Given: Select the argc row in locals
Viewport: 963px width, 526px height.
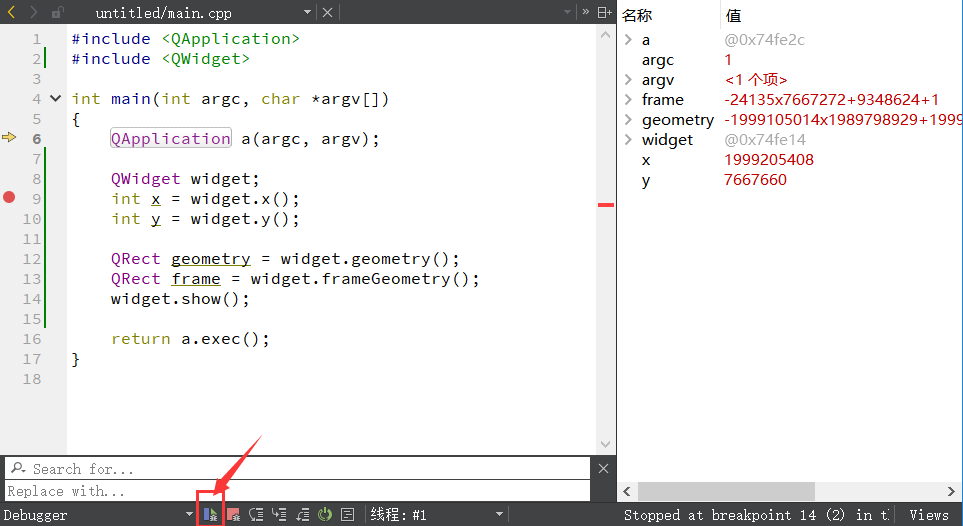Looking at the screenshot, I should point(790,60).
